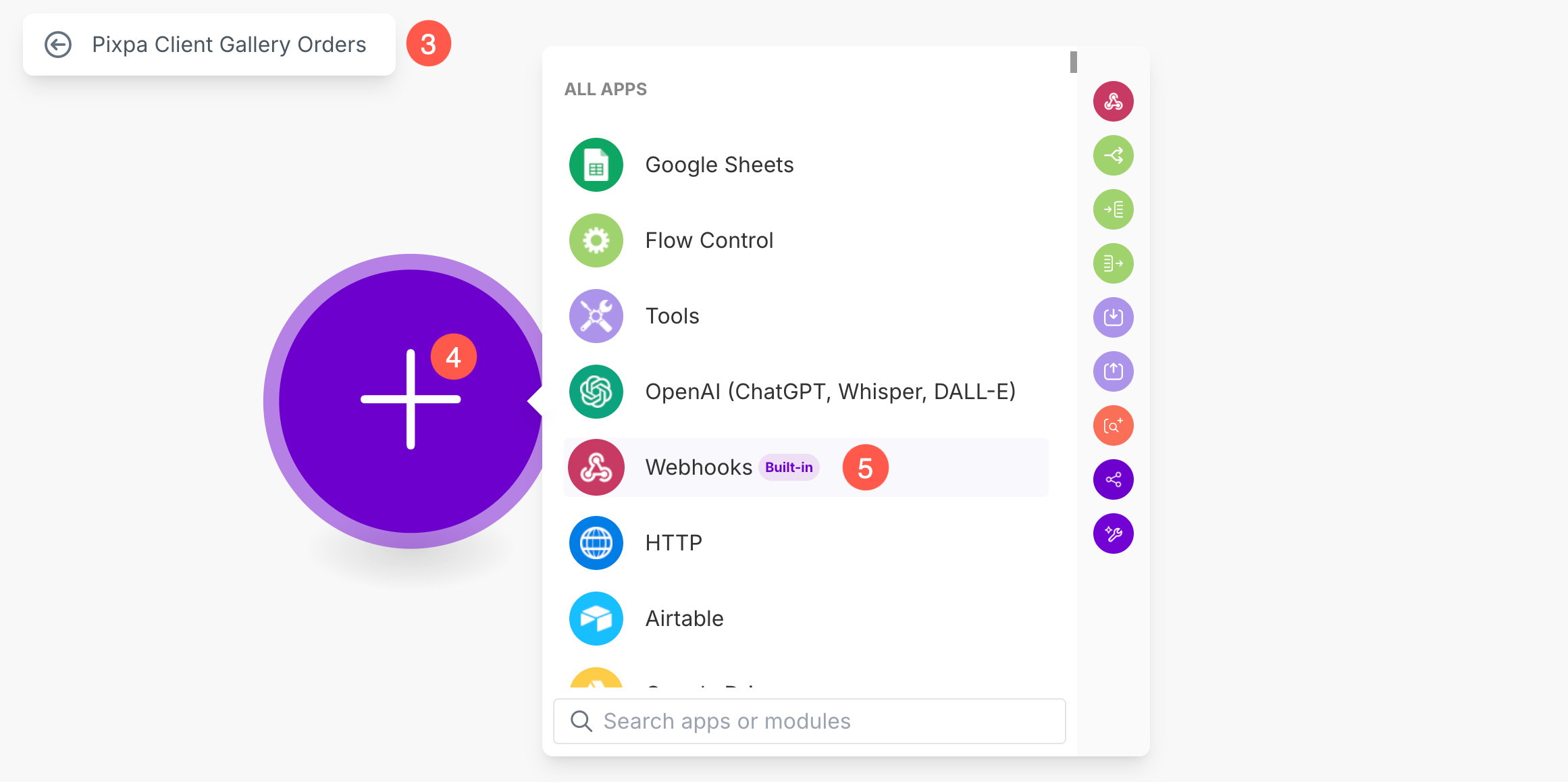Click the red Webhooks shortcut icon in sidebar
The width and height of the screenshot is (1568, 782).
[x=1113, y=101]
